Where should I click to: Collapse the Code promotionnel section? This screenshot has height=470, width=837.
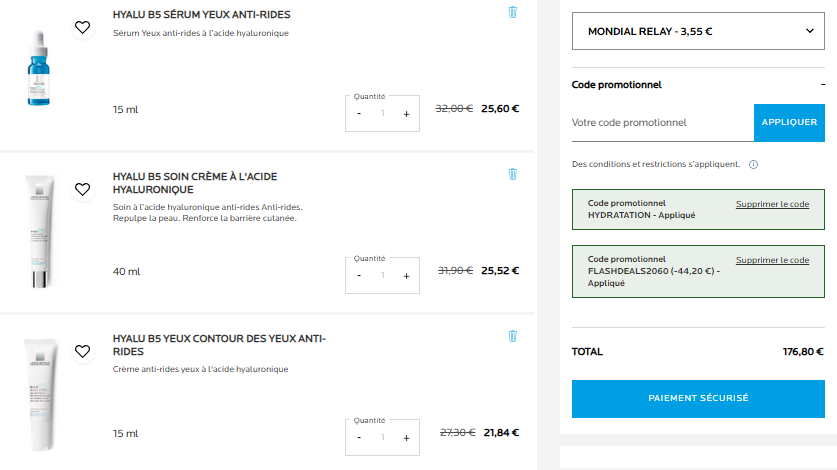[820, 85]
